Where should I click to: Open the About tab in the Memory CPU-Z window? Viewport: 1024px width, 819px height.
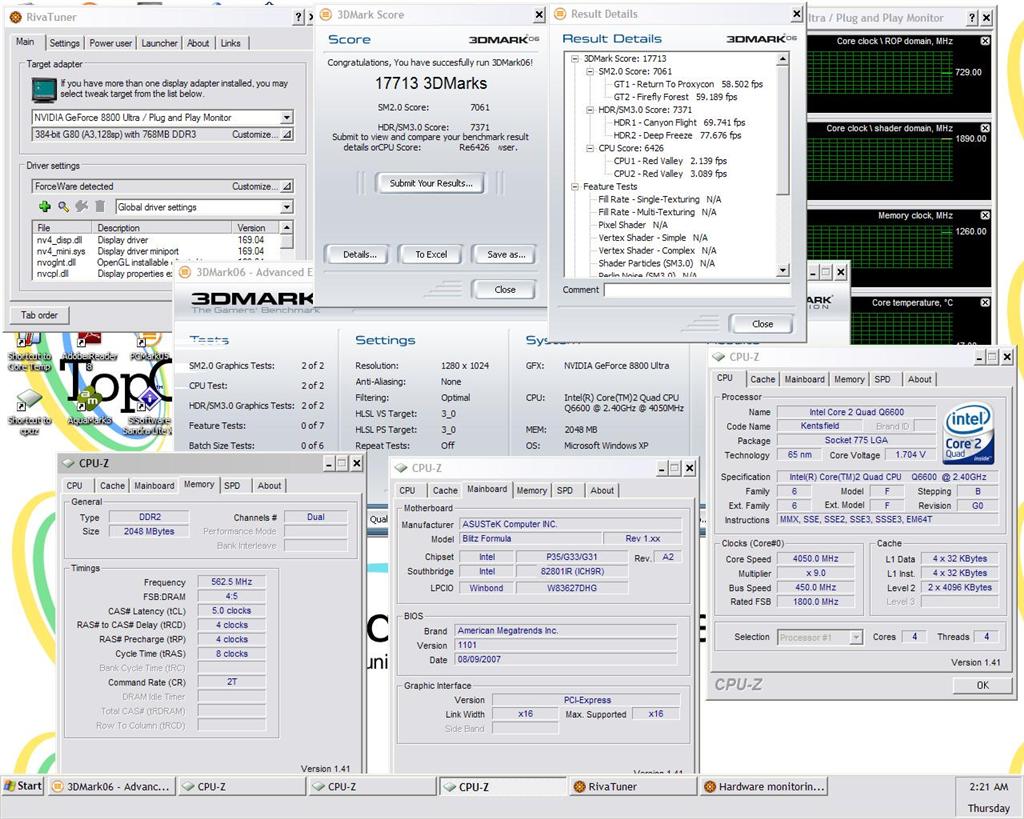[x=269, y=486]
